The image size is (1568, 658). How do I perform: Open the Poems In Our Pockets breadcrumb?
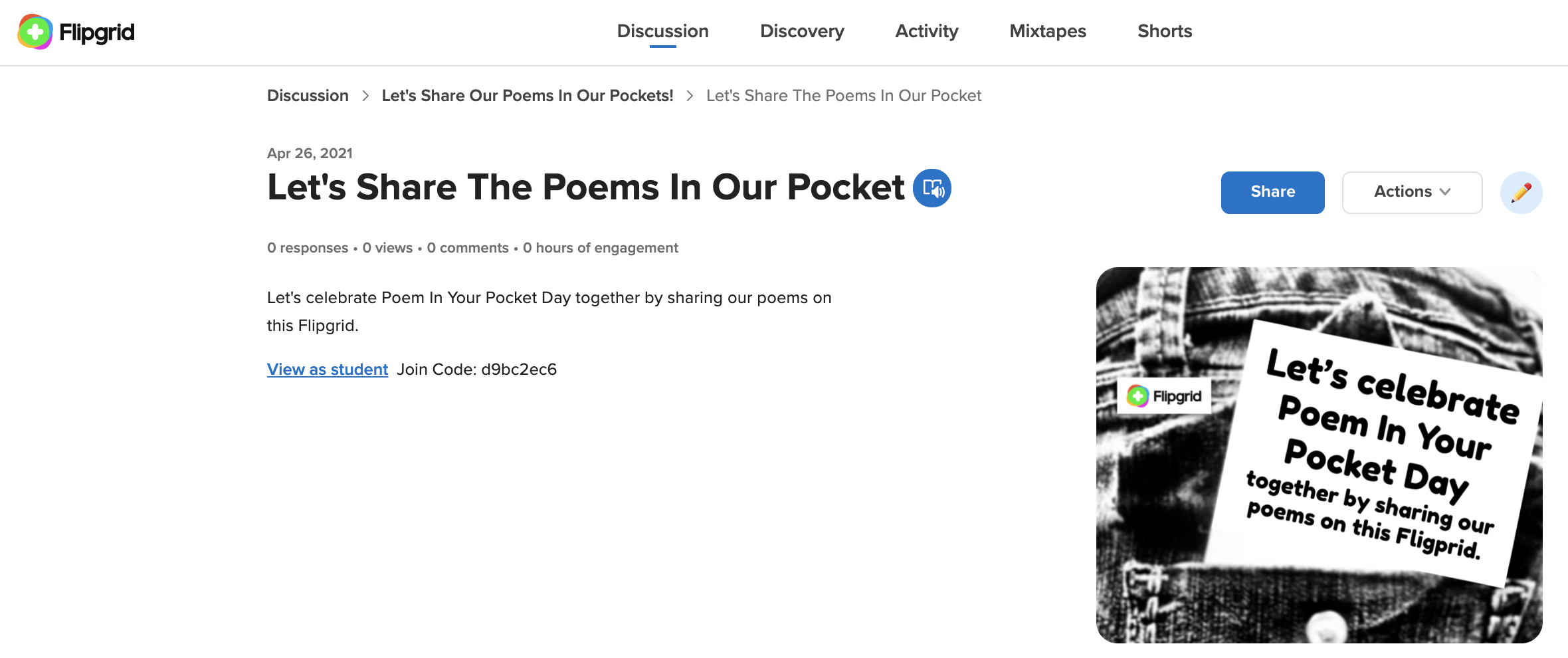point(527,95)
